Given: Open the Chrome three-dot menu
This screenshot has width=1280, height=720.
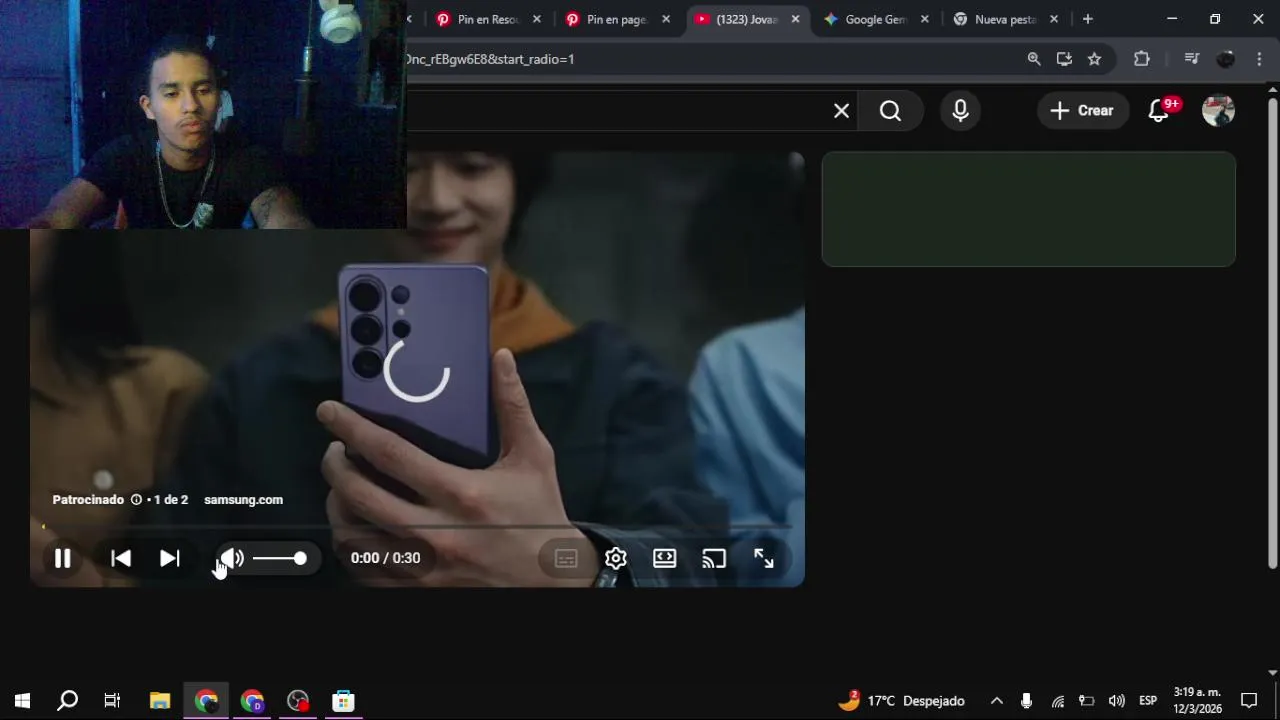Looking at the screenshot, I should point(1259,59).
